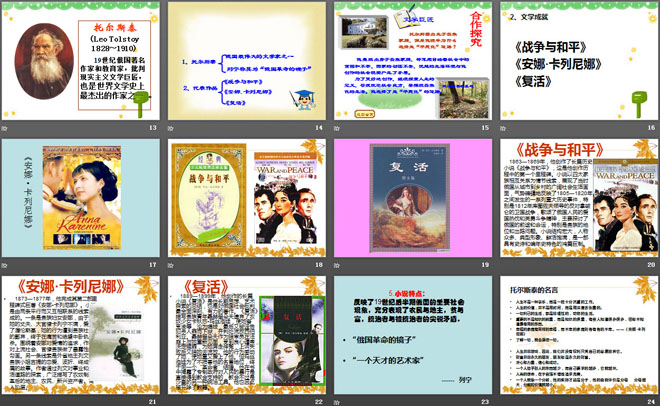
Task: Click slide number 22 label
Action: (319, 402)
